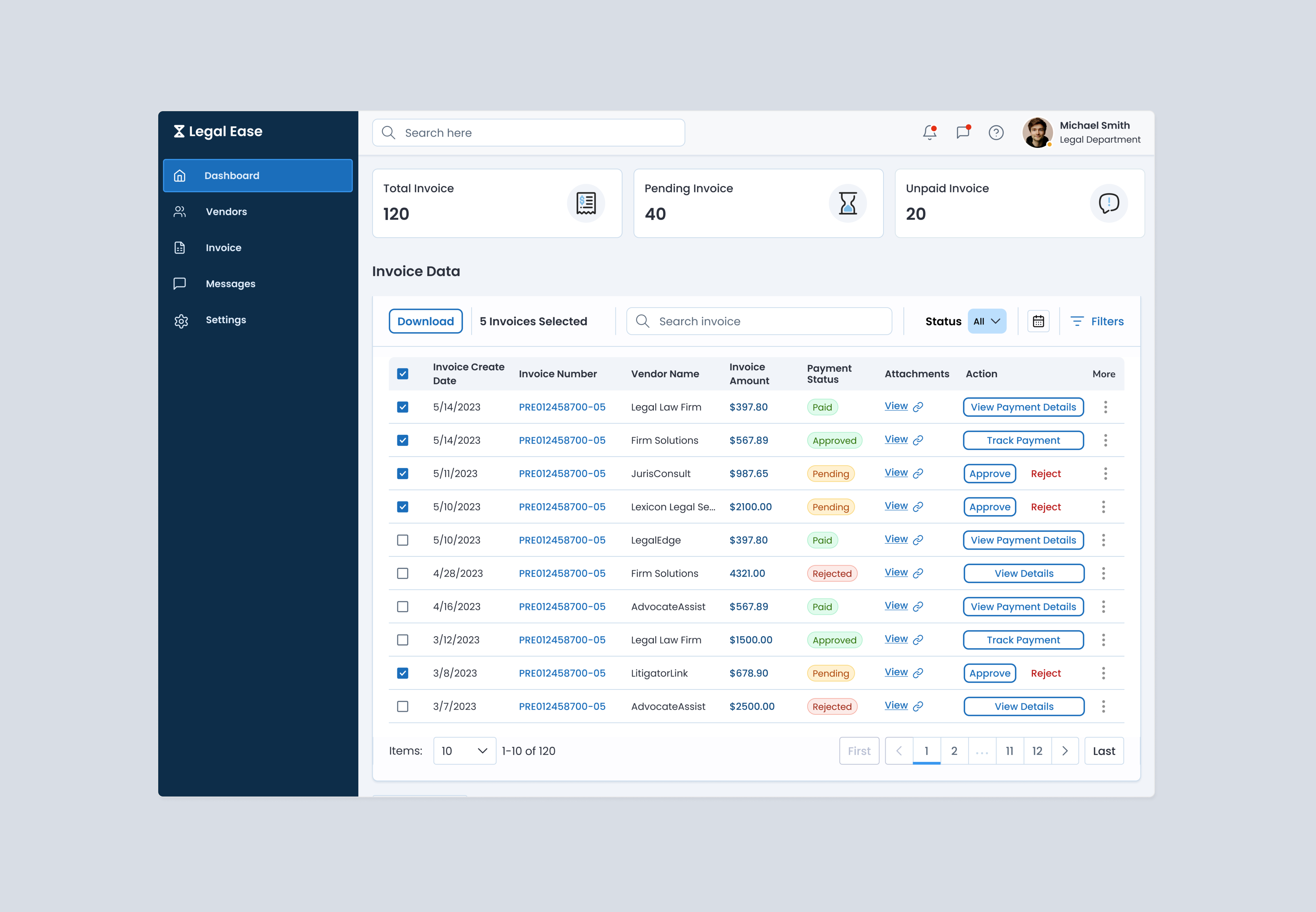
Task: Select the Invoice icon in the sidebar
Action: tap(180, 247)
